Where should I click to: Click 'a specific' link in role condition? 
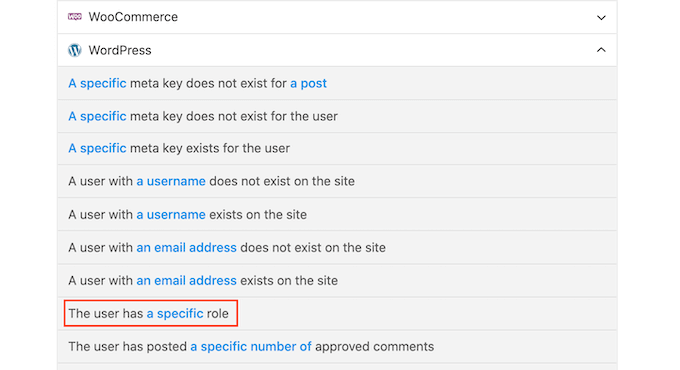click(175, 314)
